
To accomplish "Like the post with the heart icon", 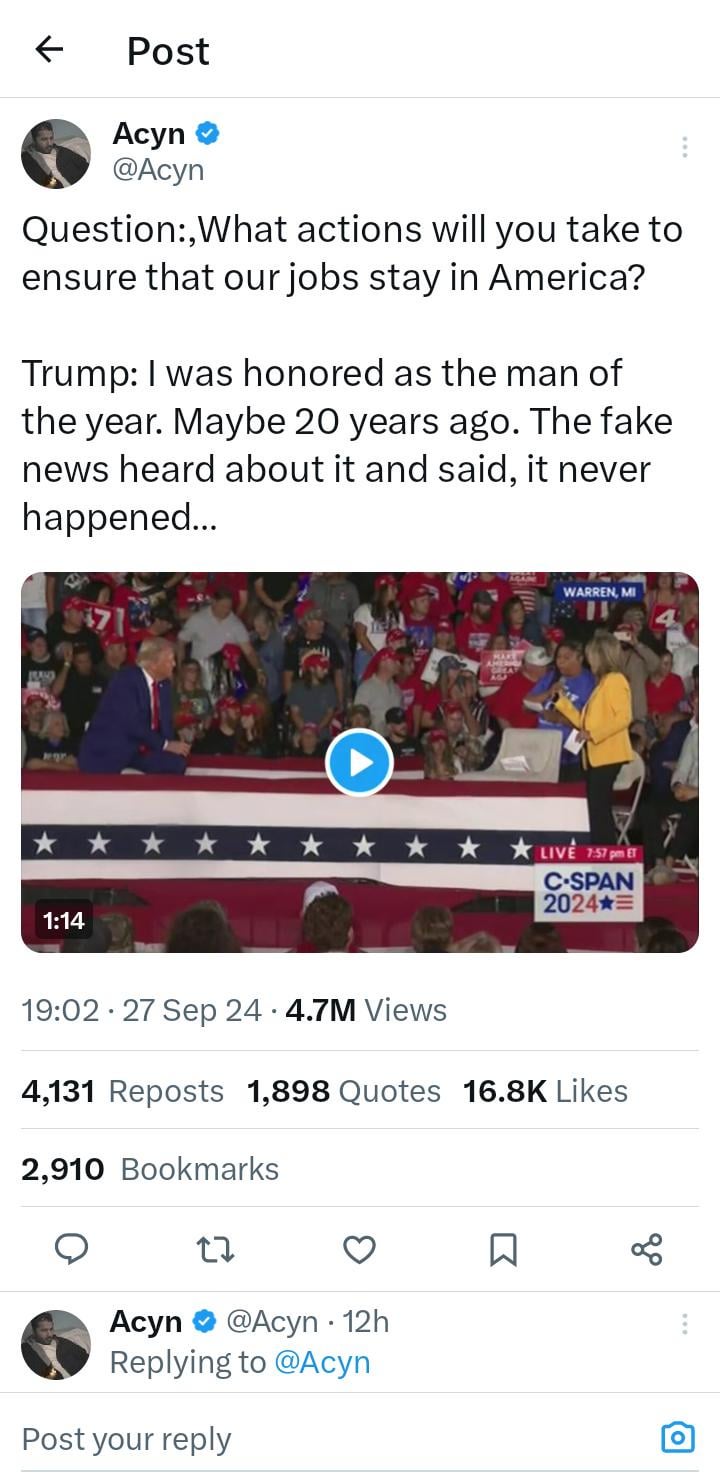I will click(x=359, y=1249).
